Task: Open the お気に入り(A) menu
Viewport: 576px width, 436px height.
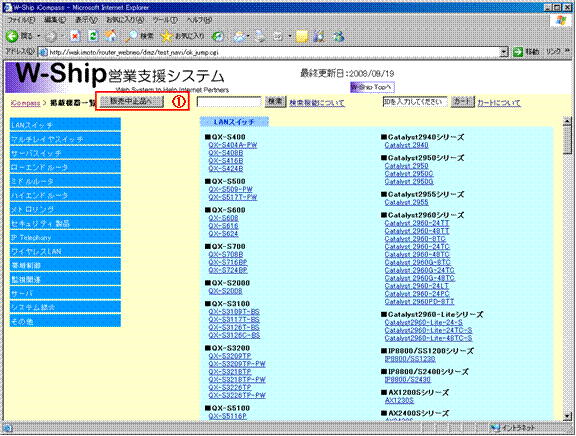Action: pos(125,20)
